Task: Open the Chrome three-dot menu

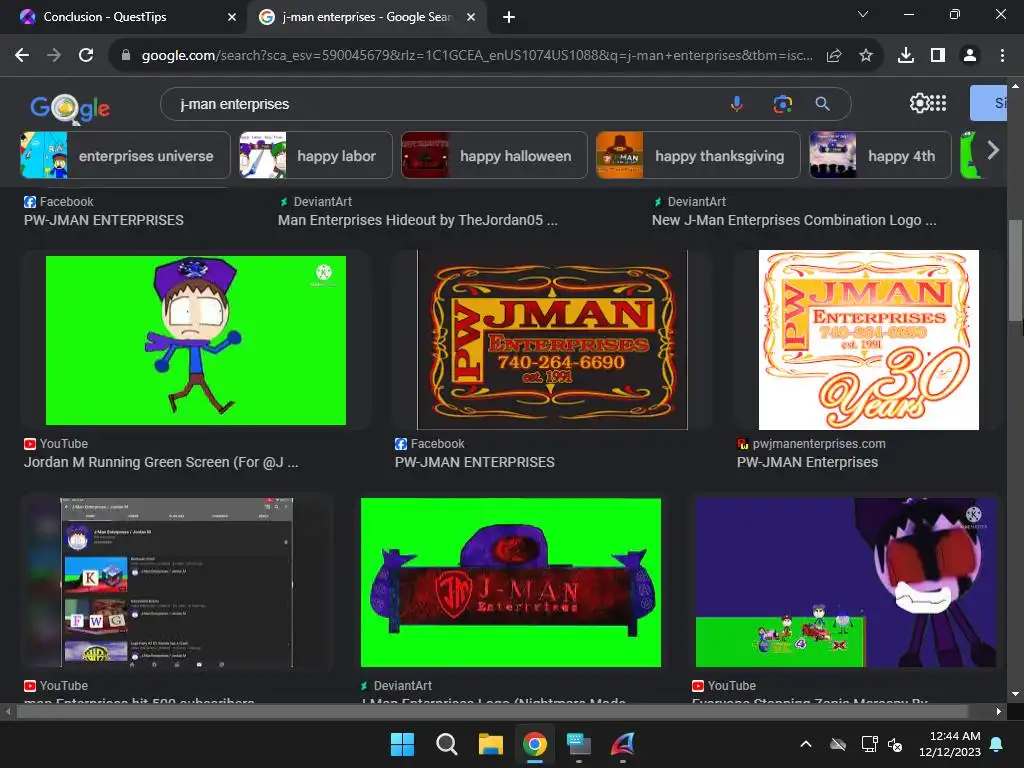Action: tap(1002, 56)
